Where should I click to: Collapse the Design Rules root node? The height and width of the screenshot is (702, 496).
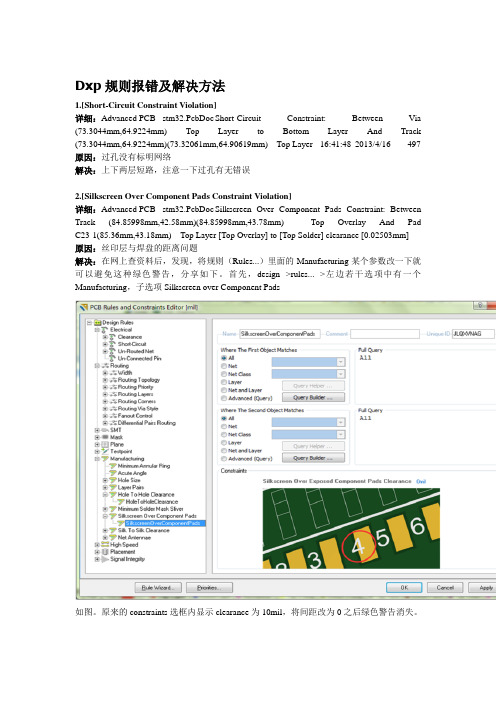[x=90, y=322]
